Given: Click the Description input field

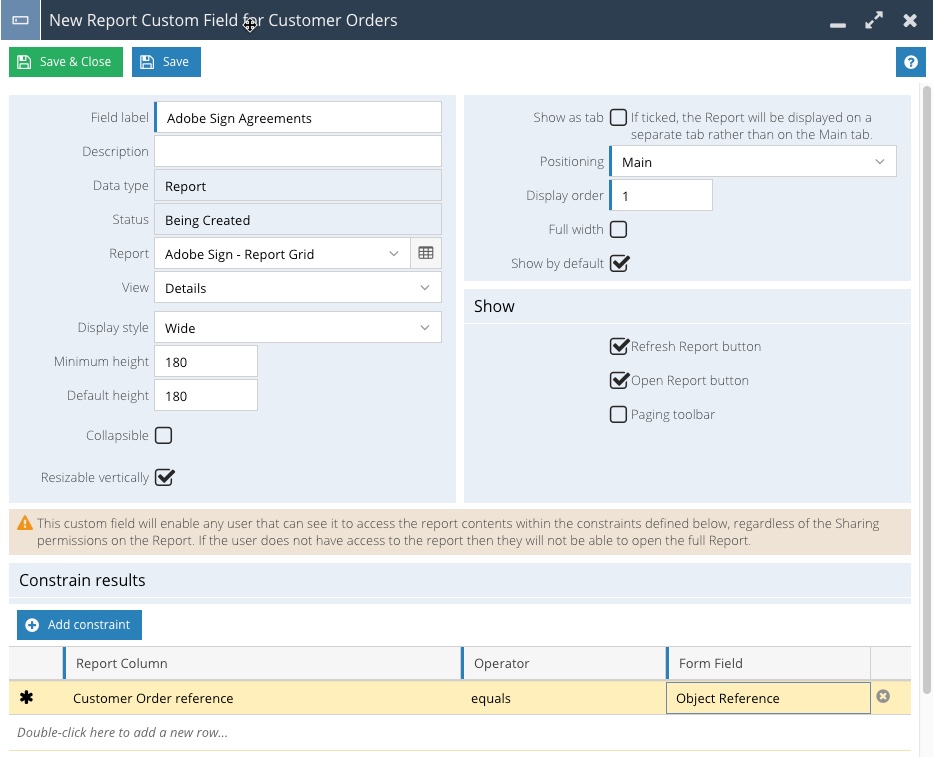Looking at the screenshot, I should [x=297, y=152].
